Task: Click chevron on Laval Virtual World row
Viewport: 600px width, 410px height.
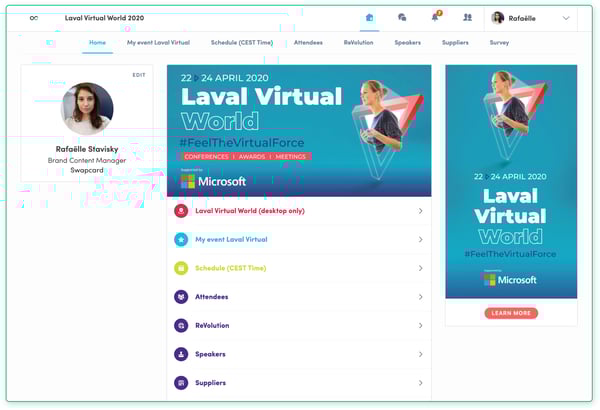Action: click(x=421, y=211)
